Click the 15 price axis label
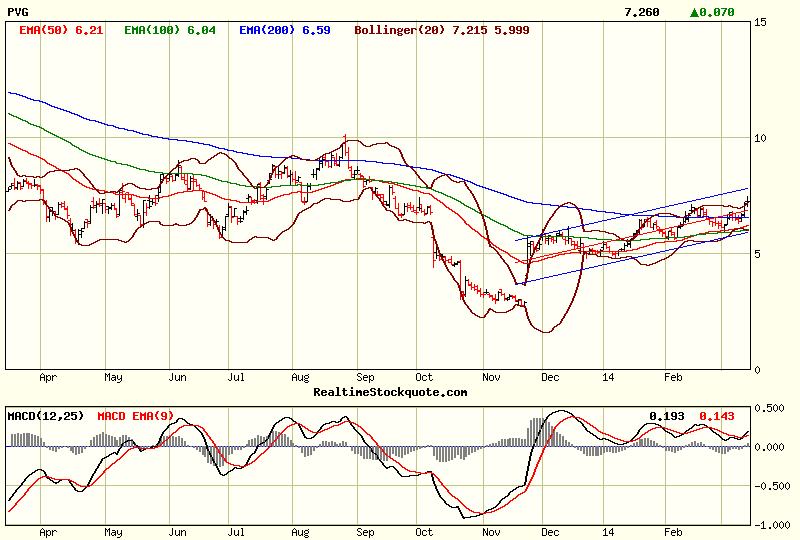Viewport: 800px width, 540px height. pyautogui.click(x=760, y=22)
